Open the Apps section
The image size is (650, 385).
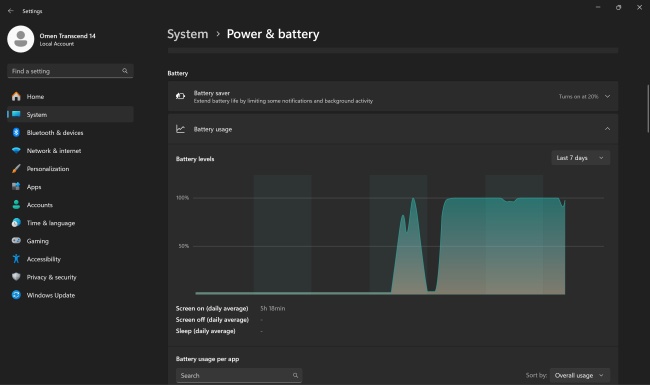(x=70, y=186)
